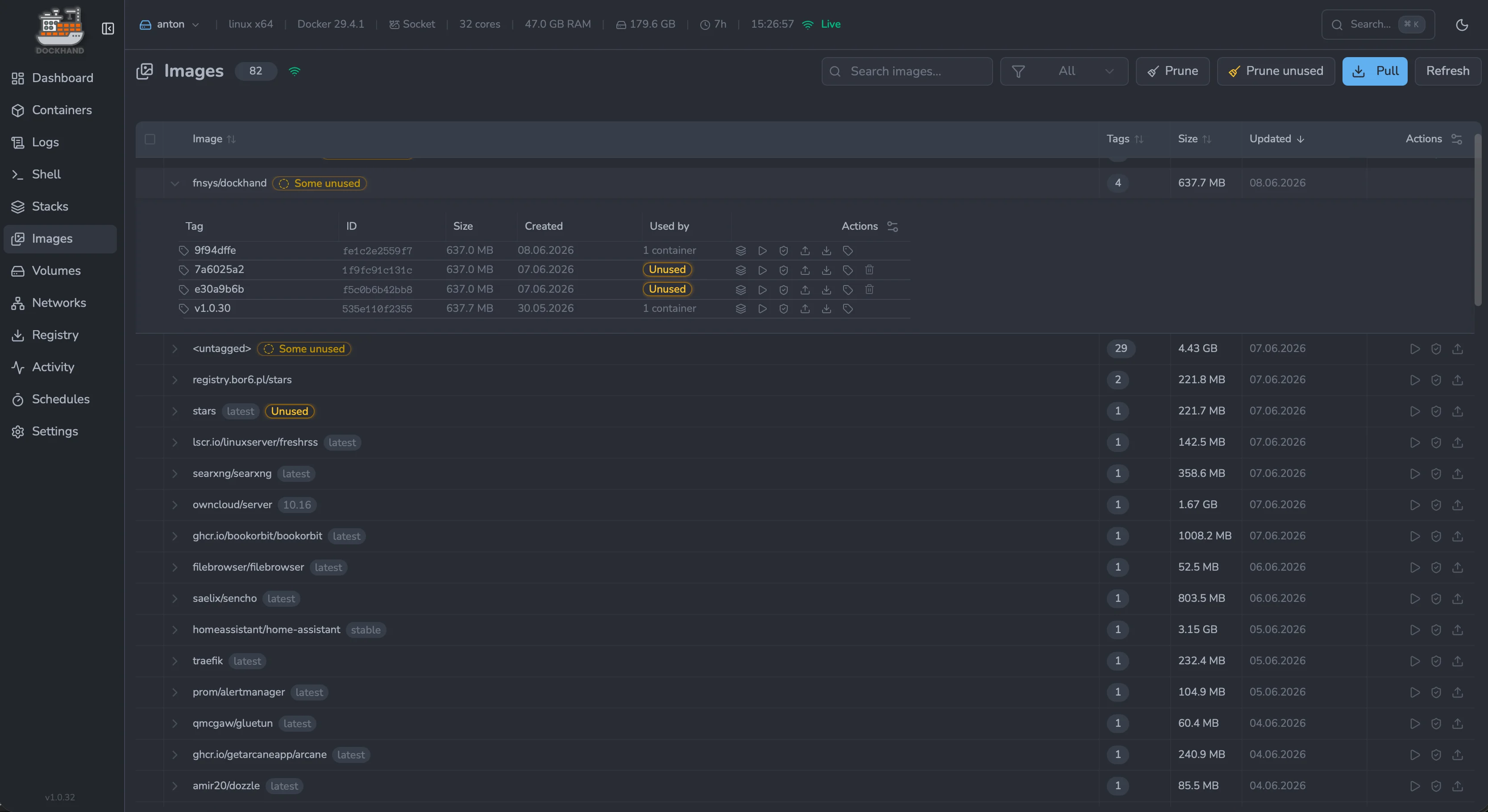This screenshot has height=812, width=1488.
Task: Run container from registry.bor6.pl/stars
Action: point(1415,380)
